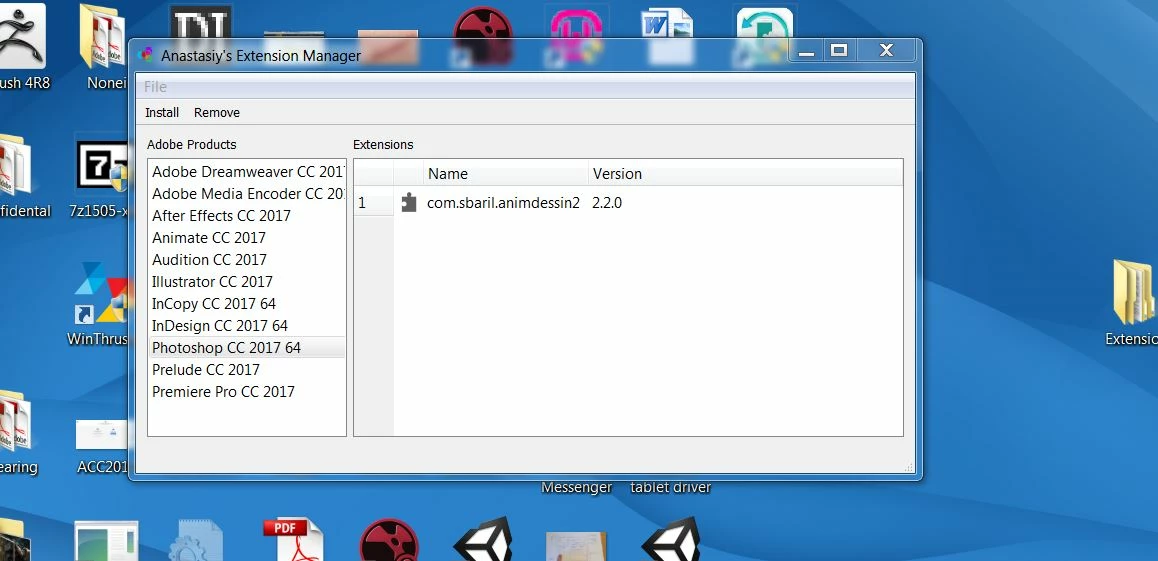Screen dimensions: 1158x561
Task: Select Illustrator CC 2017
Action: pyautogui.click(x=247, y=282)
